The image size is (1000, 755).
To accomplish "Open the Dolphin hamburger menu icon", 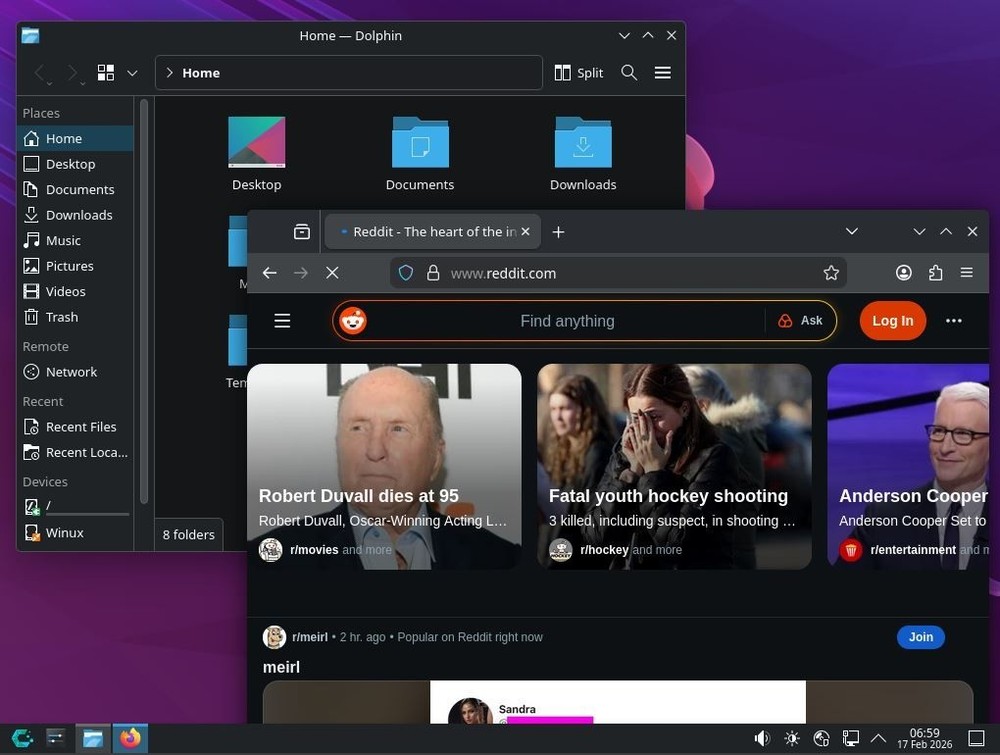I will pyautogui.click(x=662, y=72).
